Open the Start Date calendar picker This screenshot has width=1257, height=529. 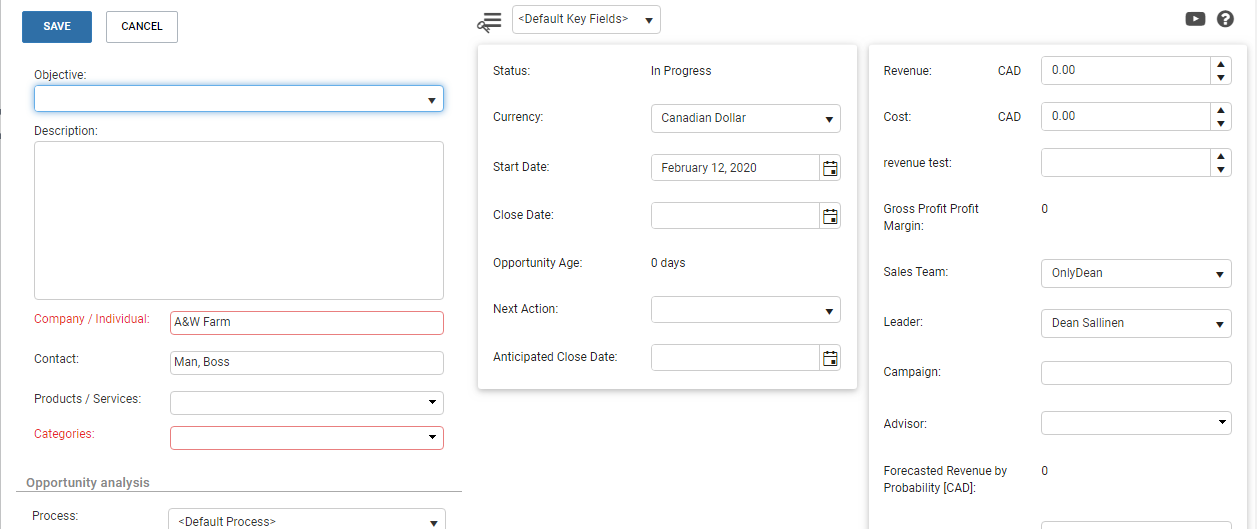pyautogui.click(x=830, y=168)
